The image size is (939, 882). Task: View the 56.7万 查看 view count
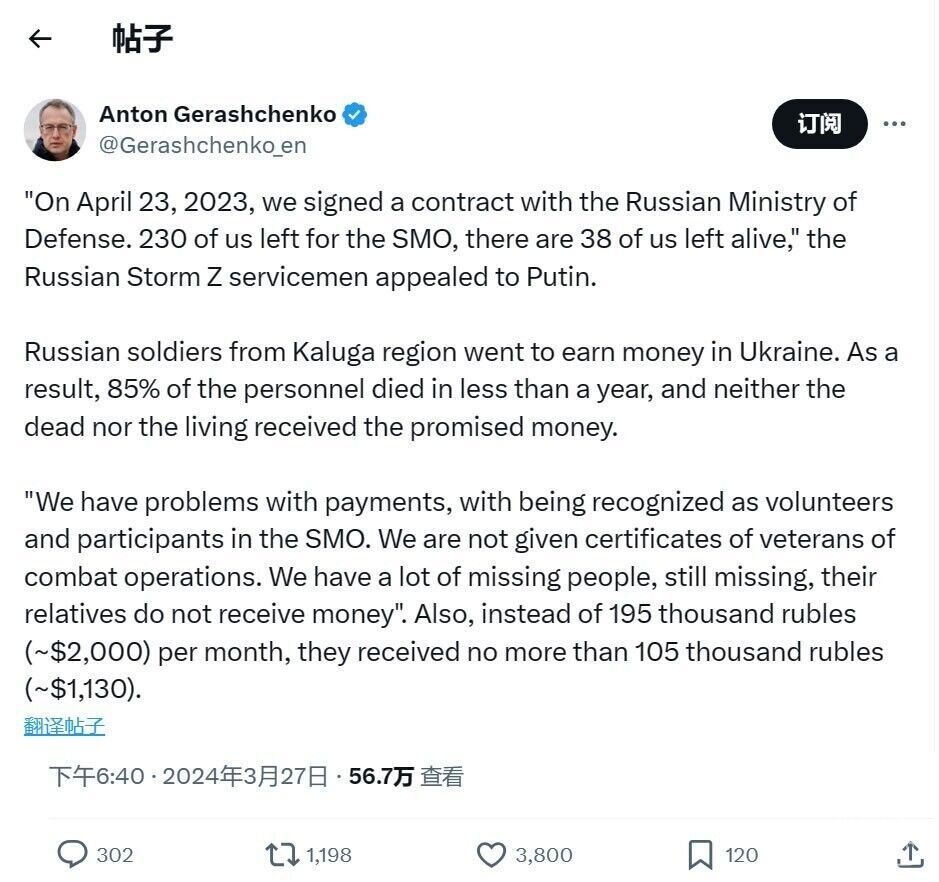pyautogui.click(x=406, y=777)
